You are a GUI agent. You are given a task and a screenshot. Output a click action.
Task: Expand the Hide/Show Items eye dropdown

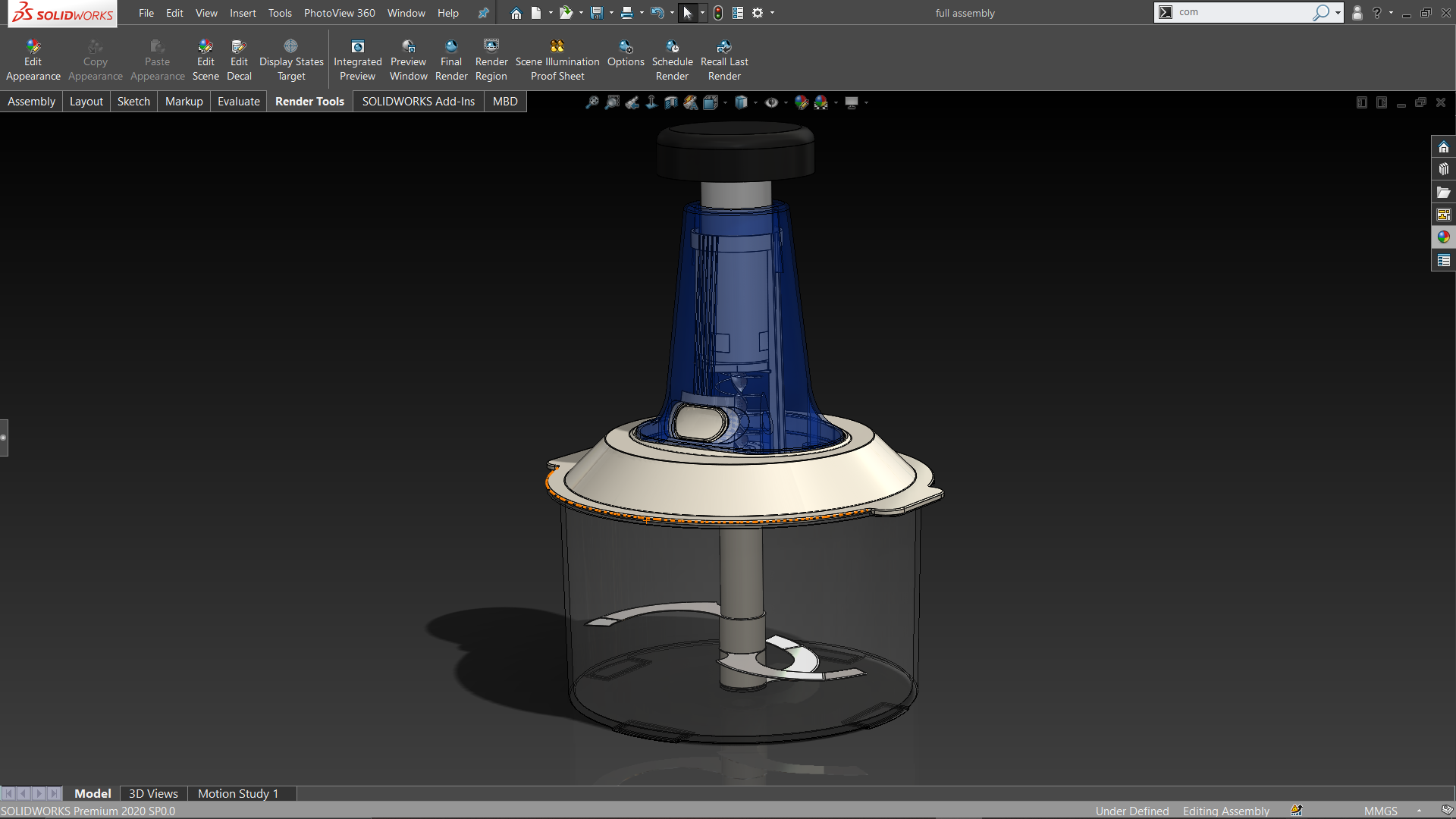[x=786, y=102]
